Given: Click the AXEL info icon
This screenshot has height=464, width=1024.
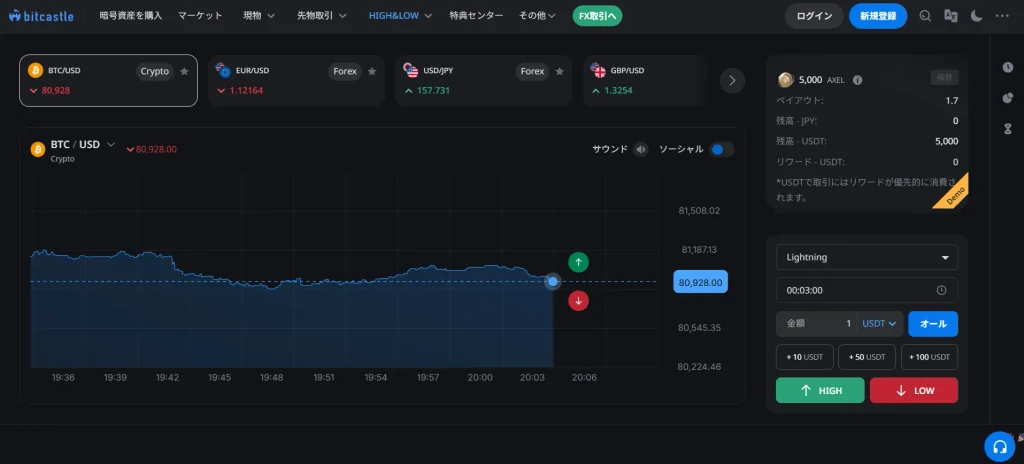Looking at the screenshot, I should click(857, 80).
